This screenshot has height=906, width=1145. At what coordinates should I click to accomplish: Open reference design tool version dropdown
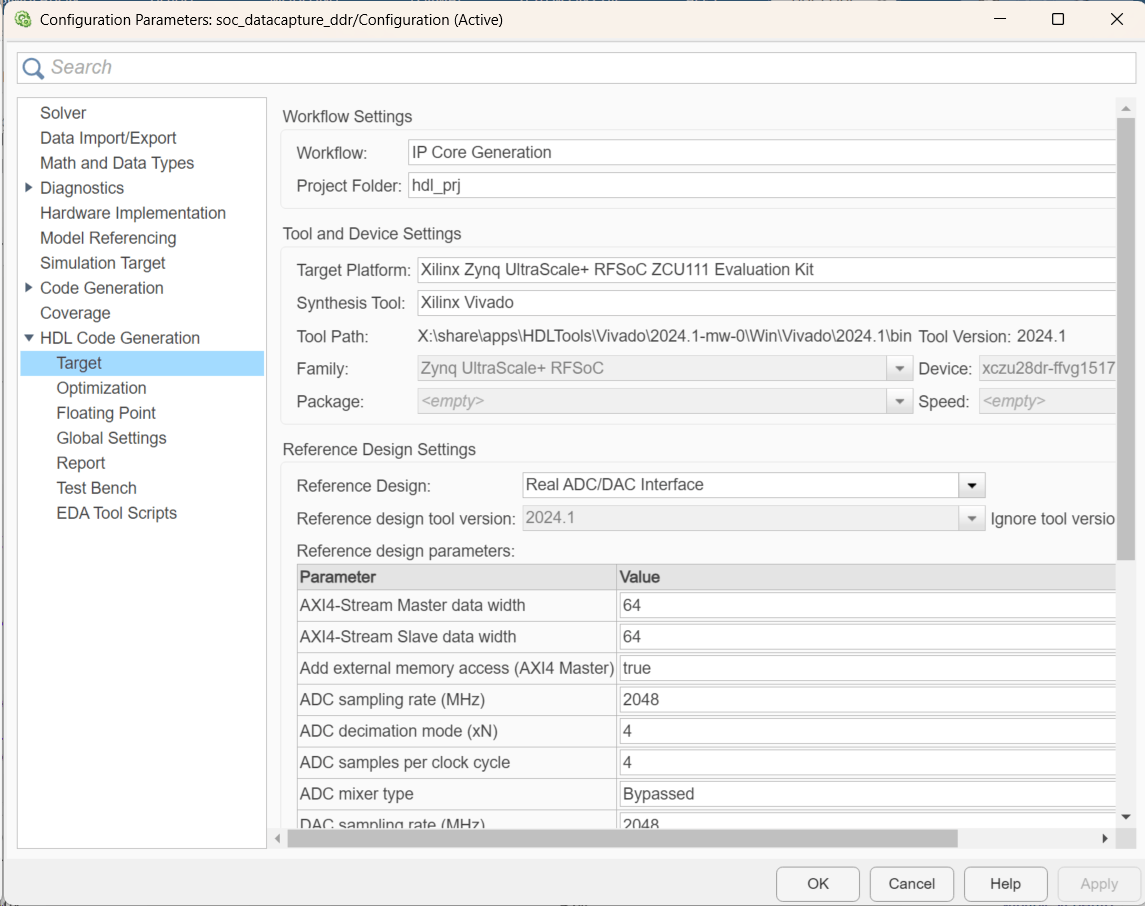(971, 519)
